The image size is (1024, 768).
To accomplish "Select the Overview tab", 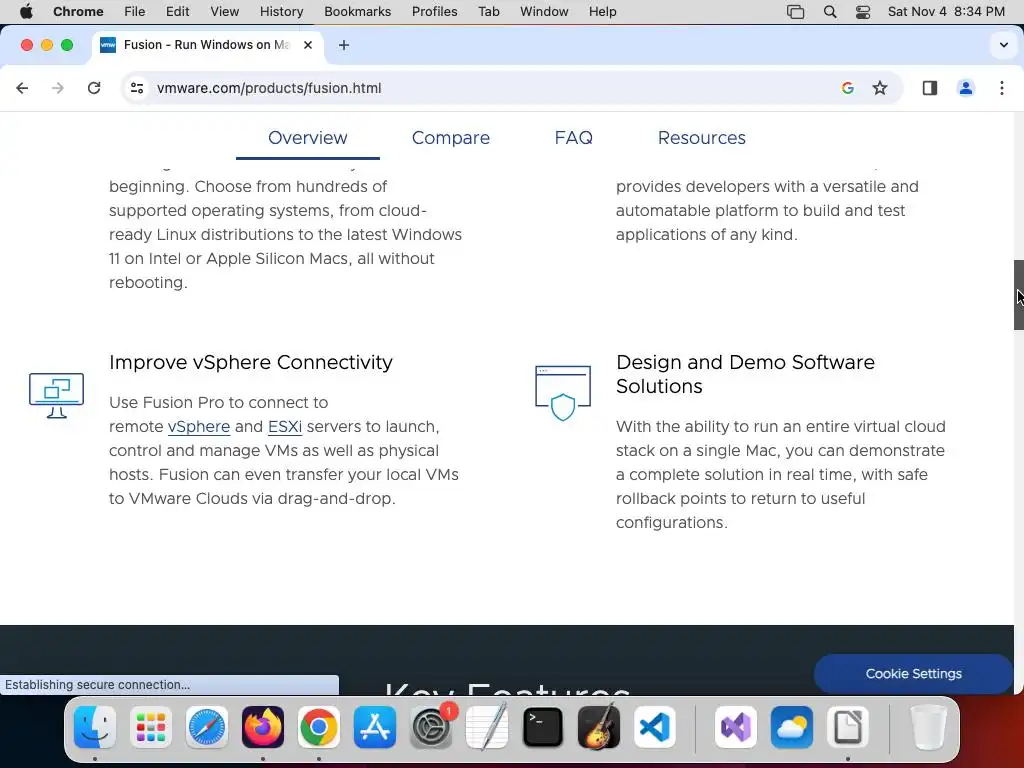I will coord(308,138).
